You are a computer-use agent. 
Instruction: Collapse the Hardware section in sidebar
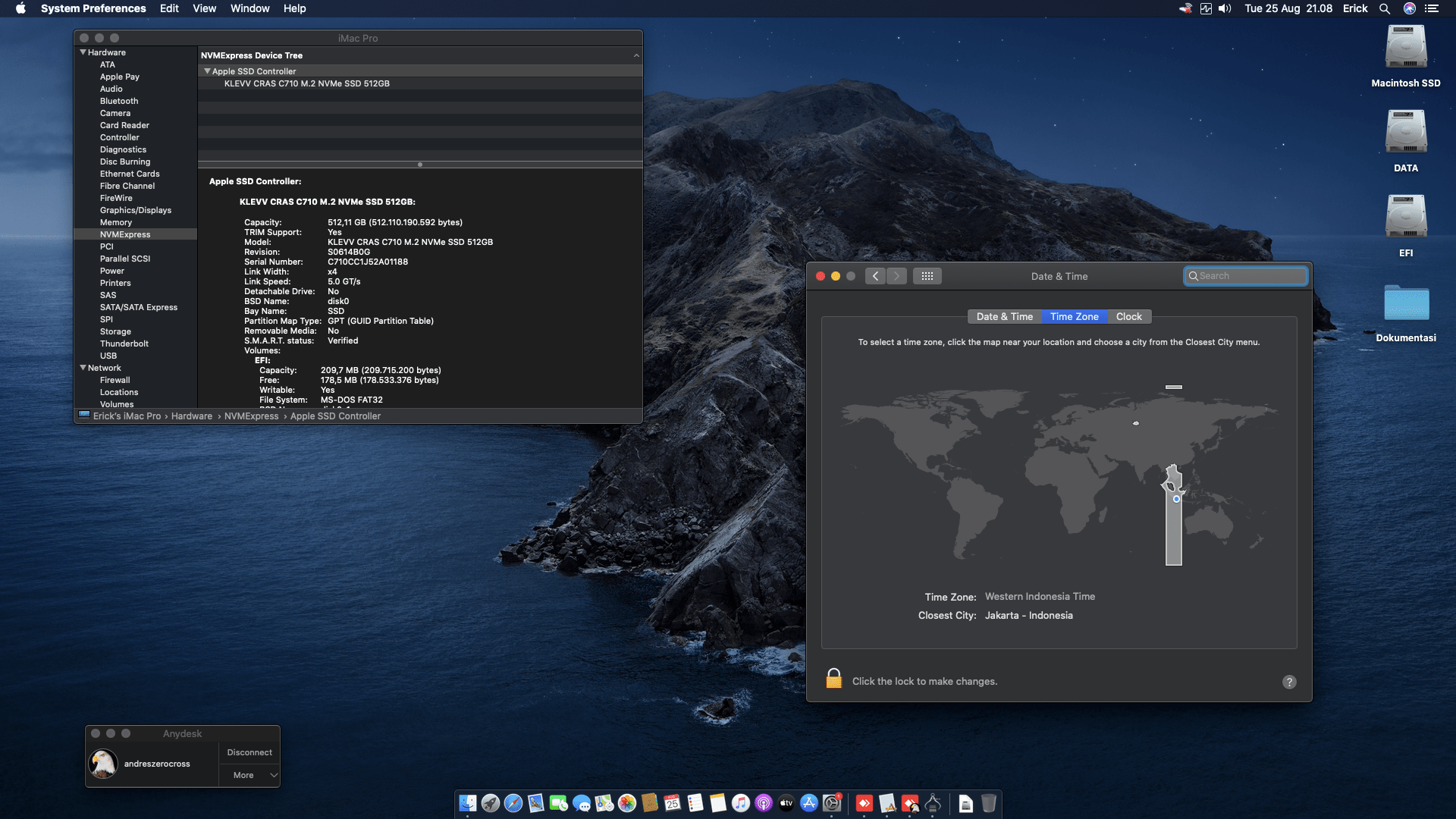[83, 52]
